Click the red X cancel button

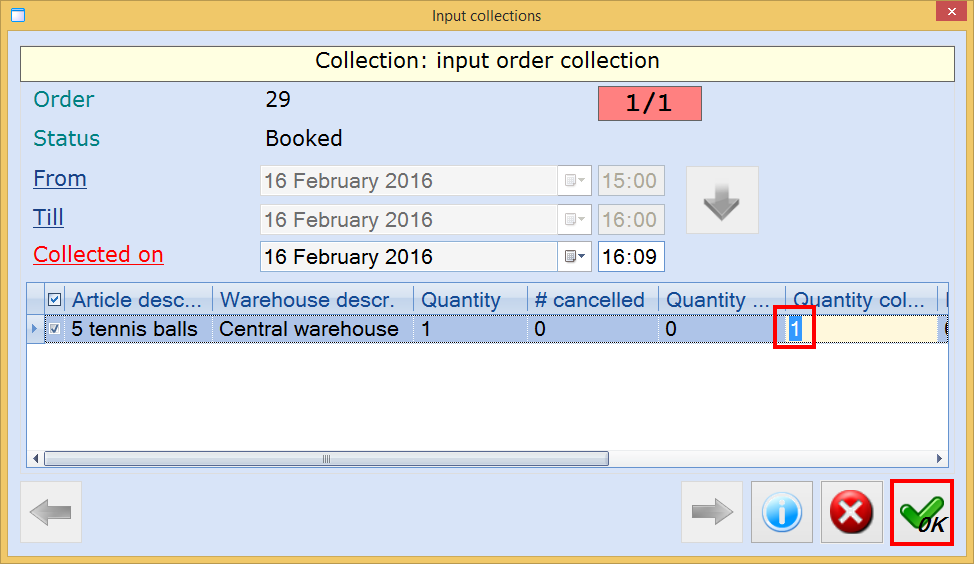tap(851, 513)
